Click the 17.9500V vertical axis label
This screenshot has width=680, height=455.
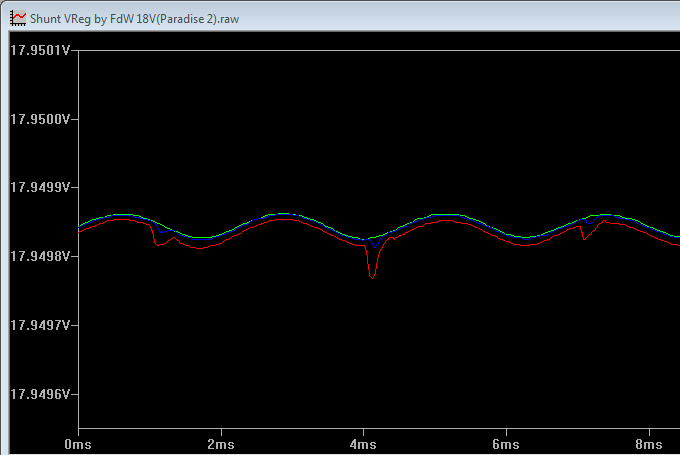pos(40,119)
